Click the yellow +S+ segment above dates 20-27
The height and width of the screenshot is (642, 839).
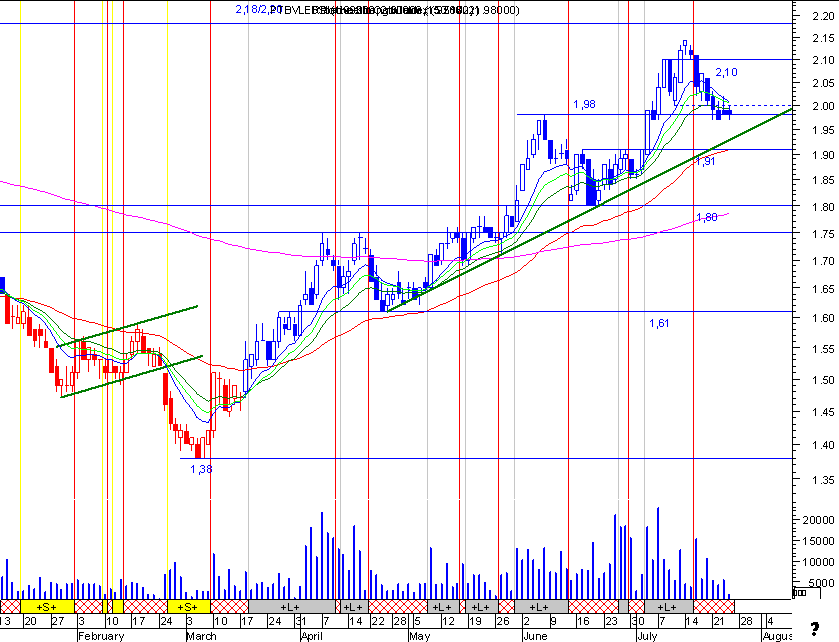pyautogui.click(x=47, y=607)
